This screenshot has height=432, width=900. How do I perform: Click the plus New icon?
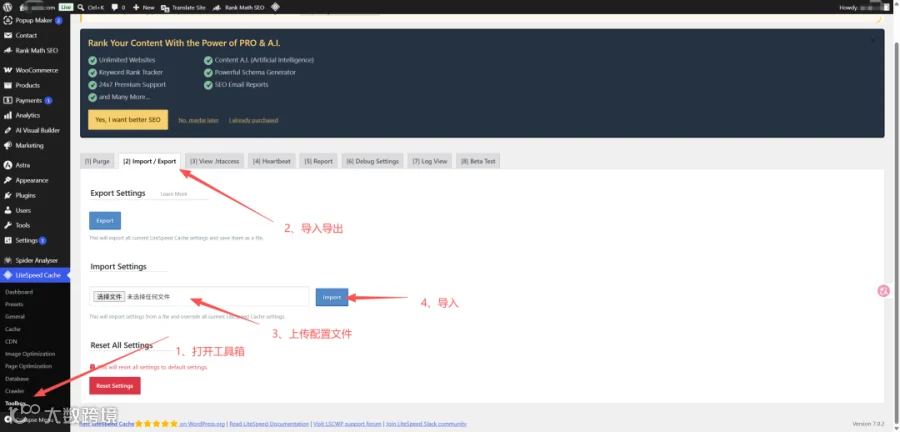pos(136,7)
